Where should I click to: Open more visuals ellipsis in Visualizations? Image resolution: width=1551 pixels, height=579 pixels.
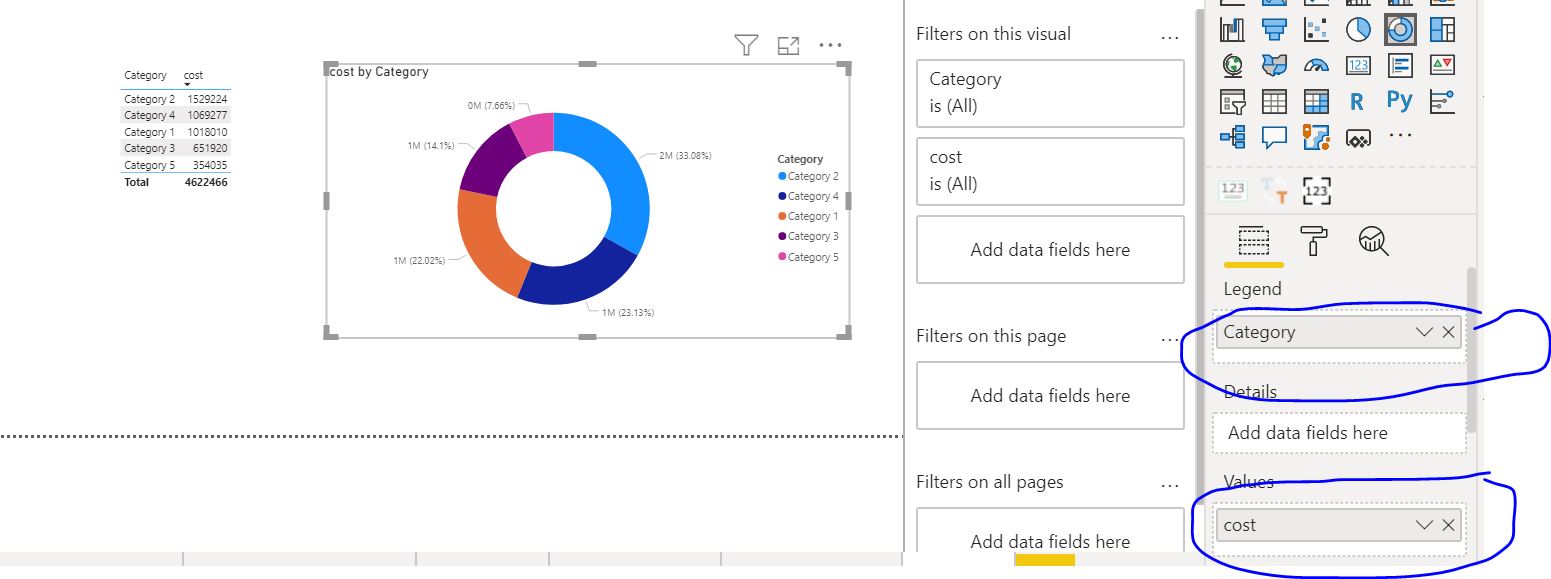pyautogui.click(x=1400, y=135)
